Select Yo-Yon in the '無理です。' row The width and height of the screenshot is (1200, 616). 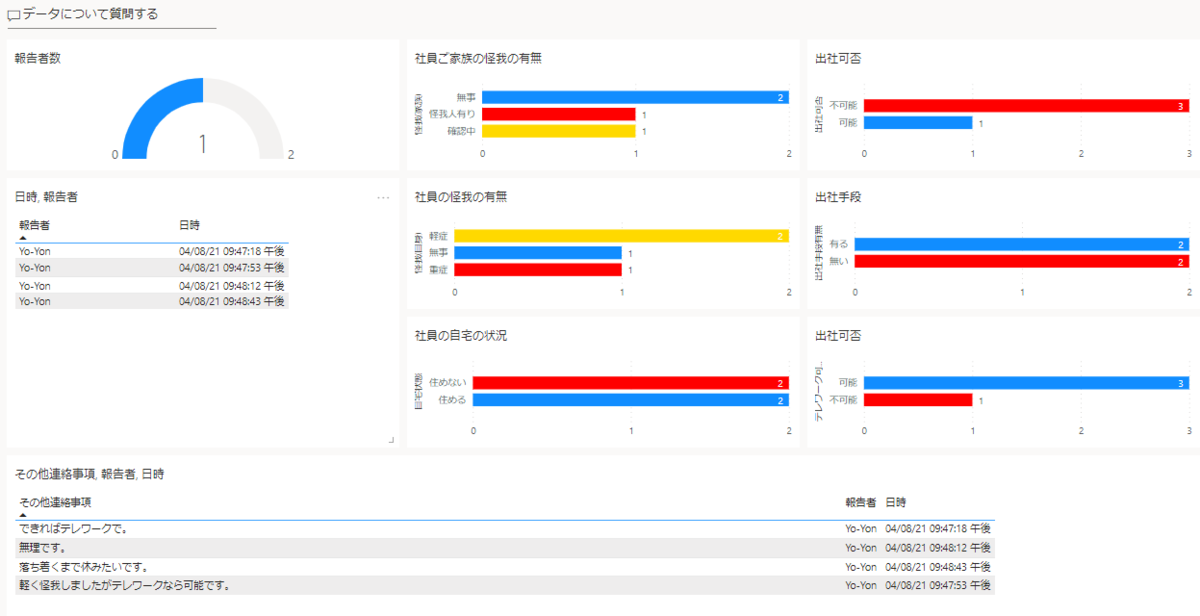pyautogui.click(x=861, y=547)
